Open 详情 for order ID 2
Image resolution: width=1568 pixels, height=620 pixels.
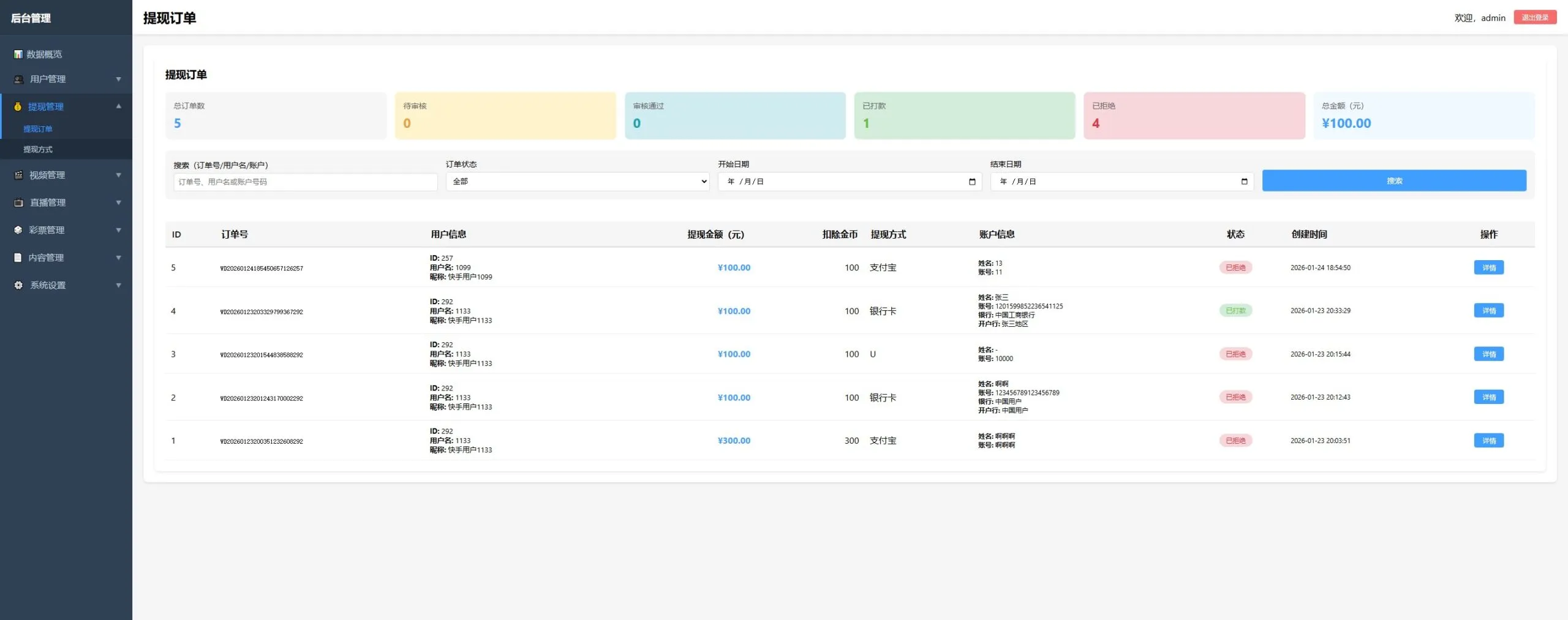1488,397
